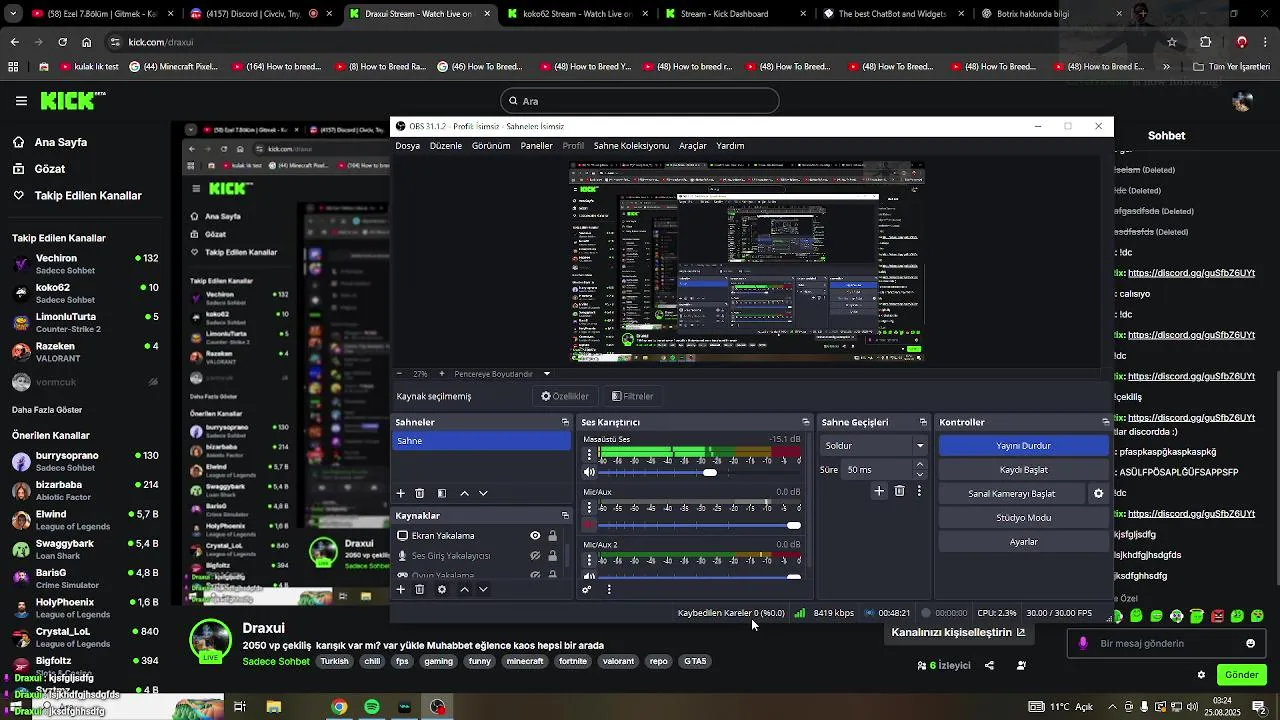Open Masaüstü Ses options dots menu
The width and height of the screenshot is (1280, 720).
tap(589, 455)
